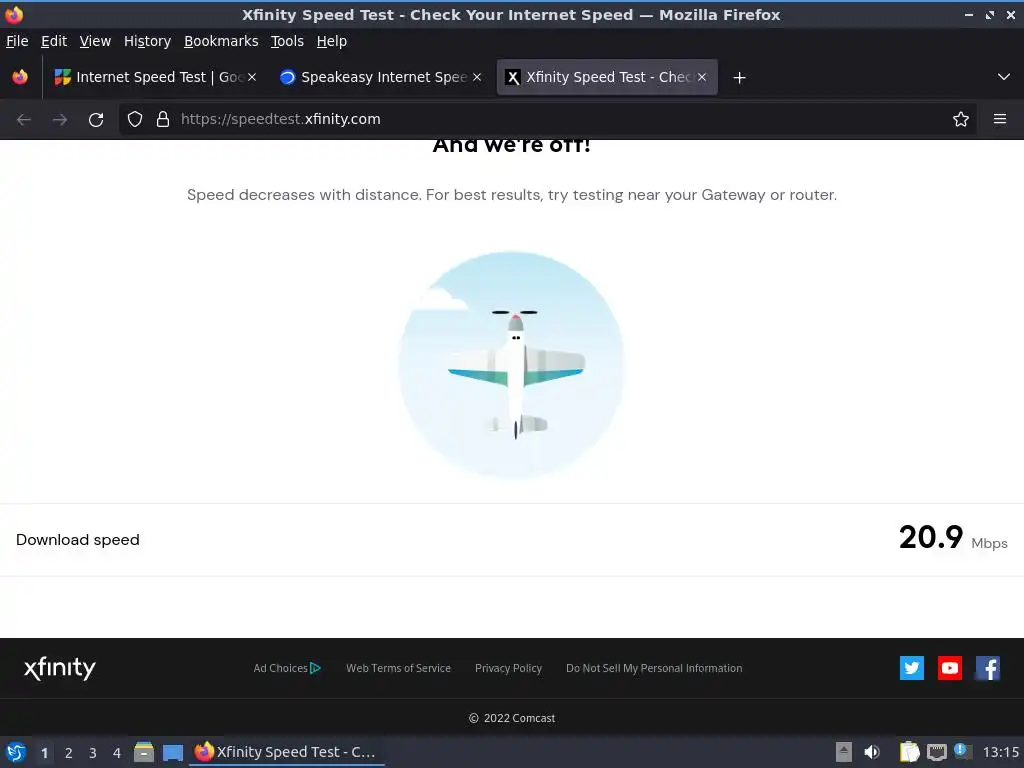Reload the current page
Image resolution: width=1024 pixels, height=768 pixels.
pos(96,120)
